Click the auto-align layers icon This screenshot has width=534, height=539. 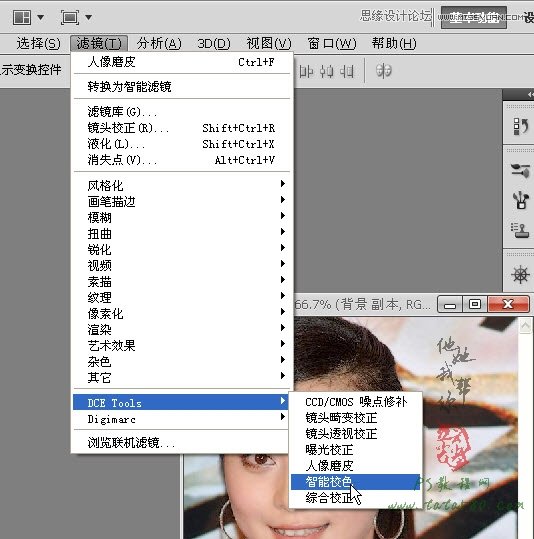tap(383, 71)
